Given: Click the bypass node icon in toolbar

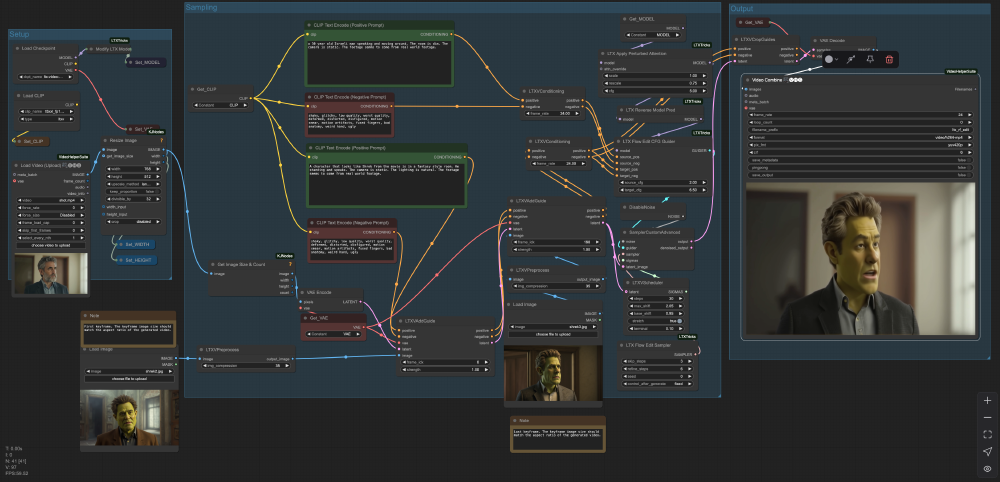Looking at the screenshot, I should click(851, 60).
